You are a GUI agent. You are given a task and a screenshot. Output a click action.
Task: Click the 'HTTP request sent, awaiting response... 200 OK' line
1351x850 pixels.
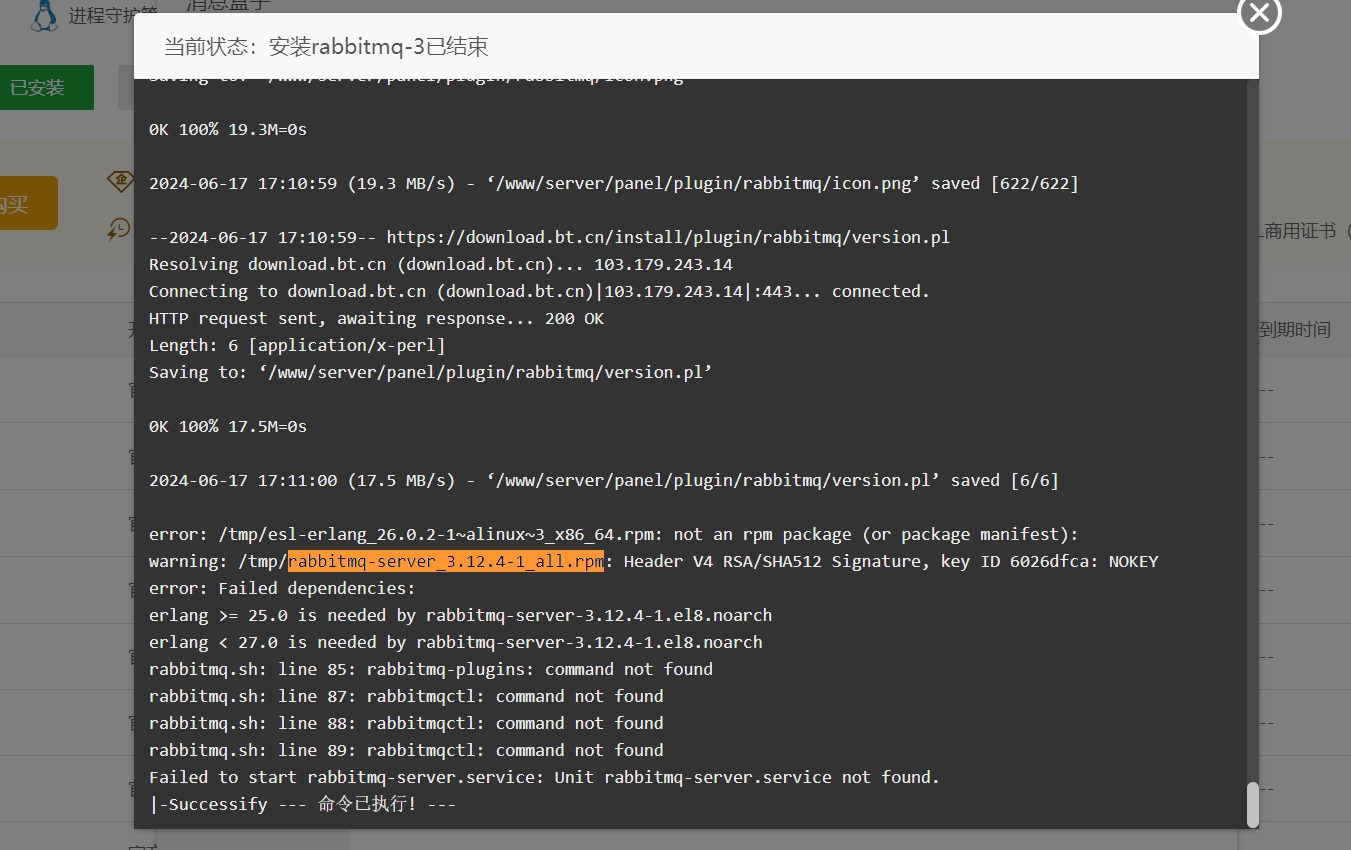[x=376, y=318]
